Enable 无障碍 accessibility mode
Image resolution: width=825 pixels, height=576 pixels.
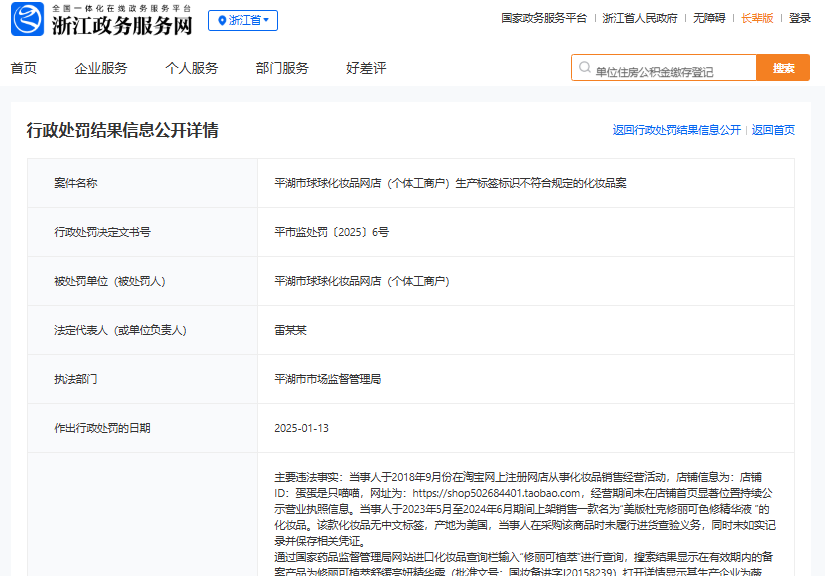pyautogui.click(x=709, y=18)
